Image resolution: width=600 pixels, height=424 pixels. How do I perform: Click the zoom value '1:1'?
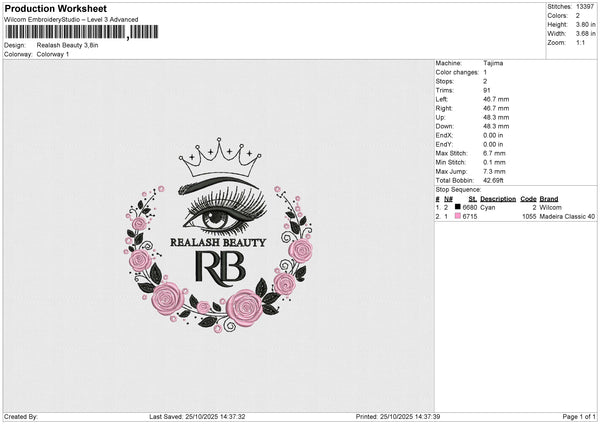[580, 42]
